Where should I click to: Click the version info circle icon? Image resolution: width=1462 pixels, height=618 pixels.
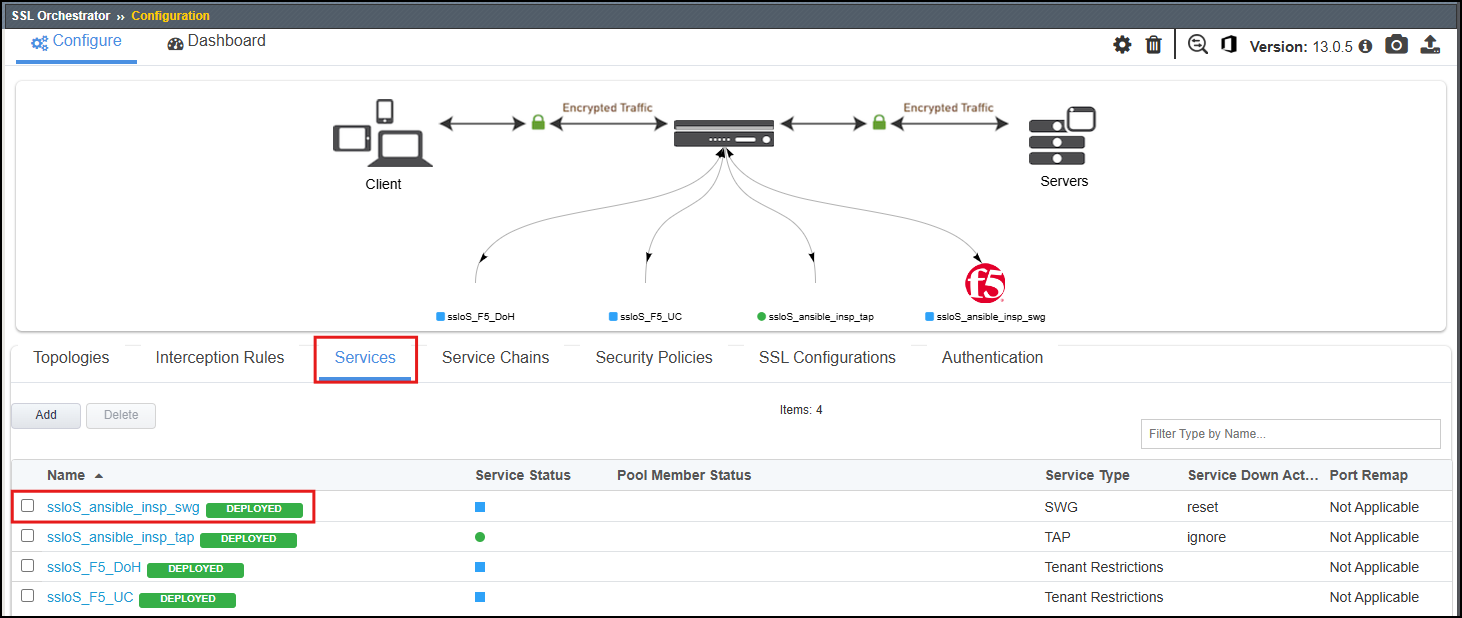coord(1365,47)
